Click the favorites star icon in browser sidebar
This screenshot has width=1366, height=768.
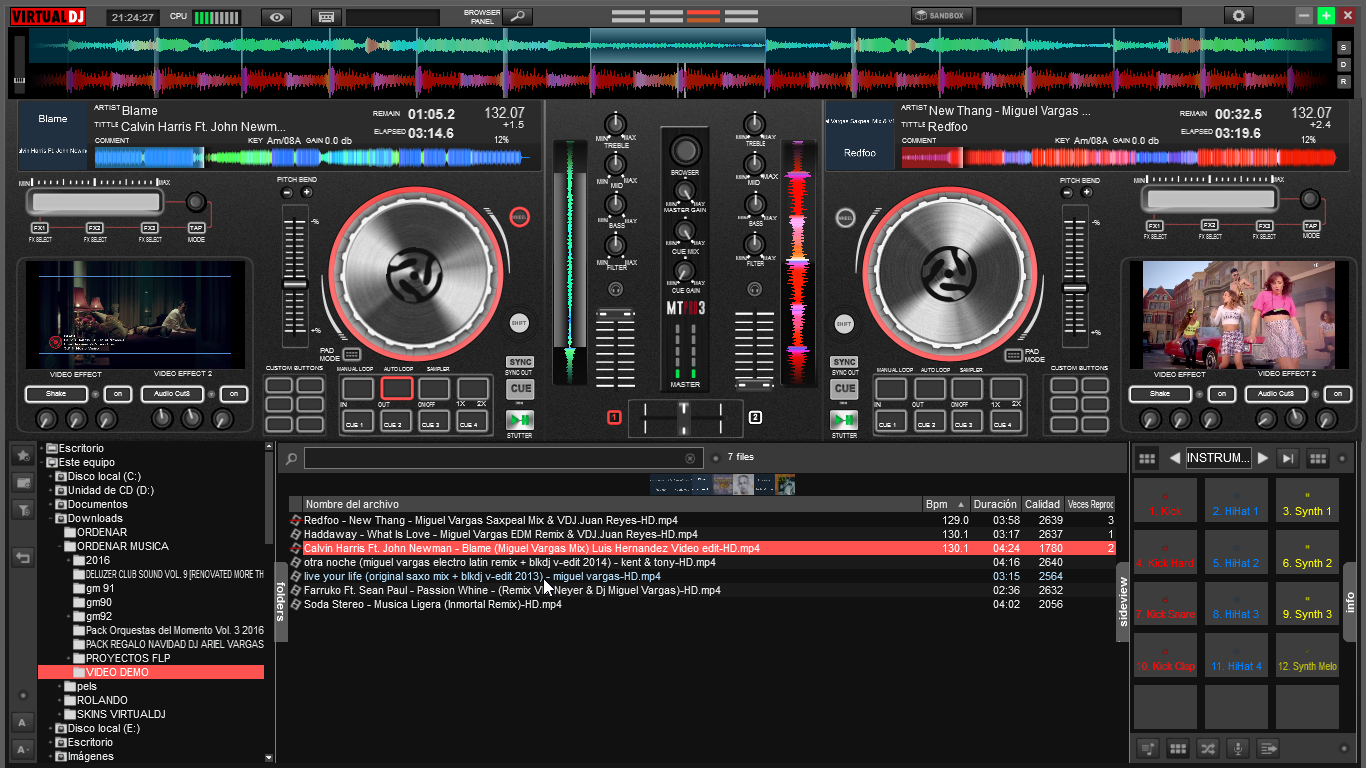click(x=22, y=455)
